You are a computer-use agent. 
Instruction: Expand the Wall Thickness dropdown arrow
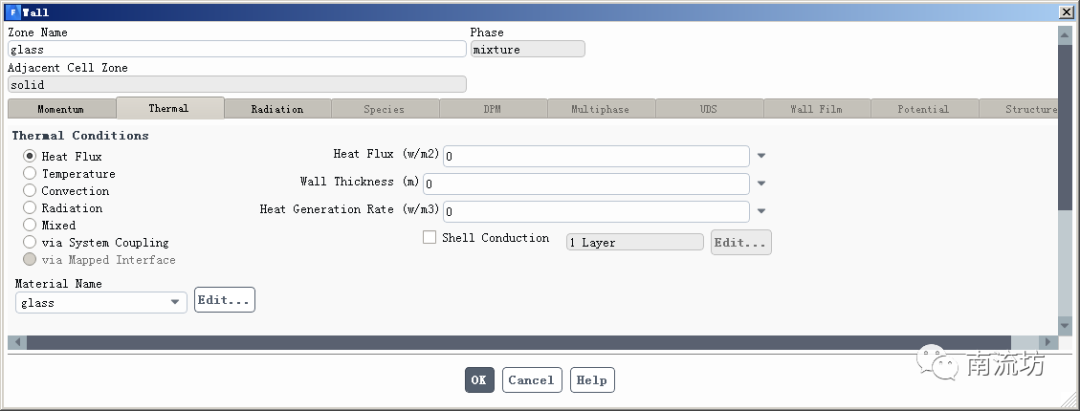pos(761,183)
